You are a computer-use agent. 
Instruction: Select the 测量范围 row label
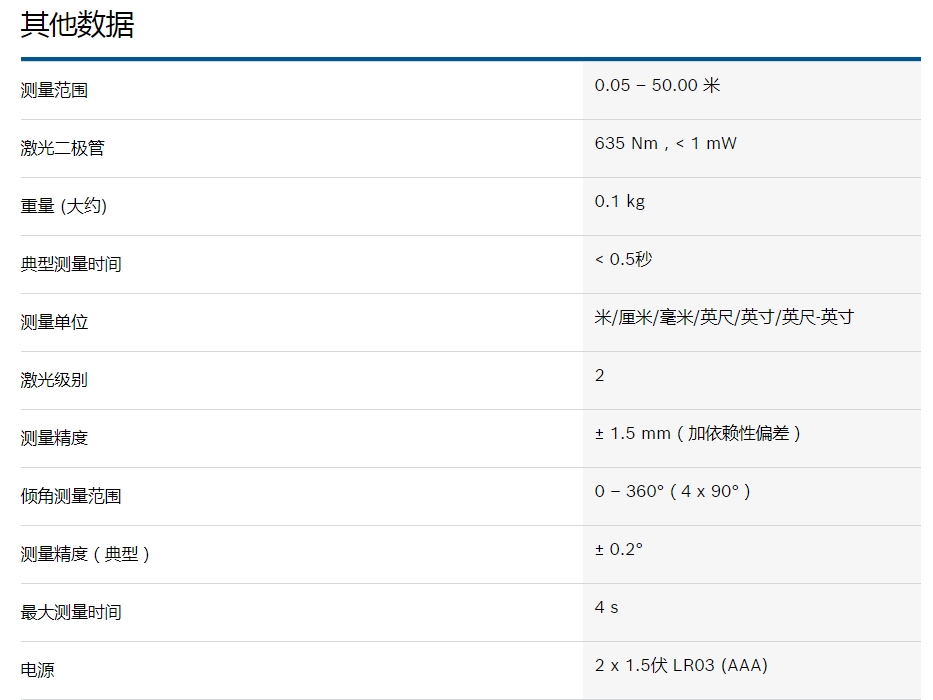[x=54, y=90]
